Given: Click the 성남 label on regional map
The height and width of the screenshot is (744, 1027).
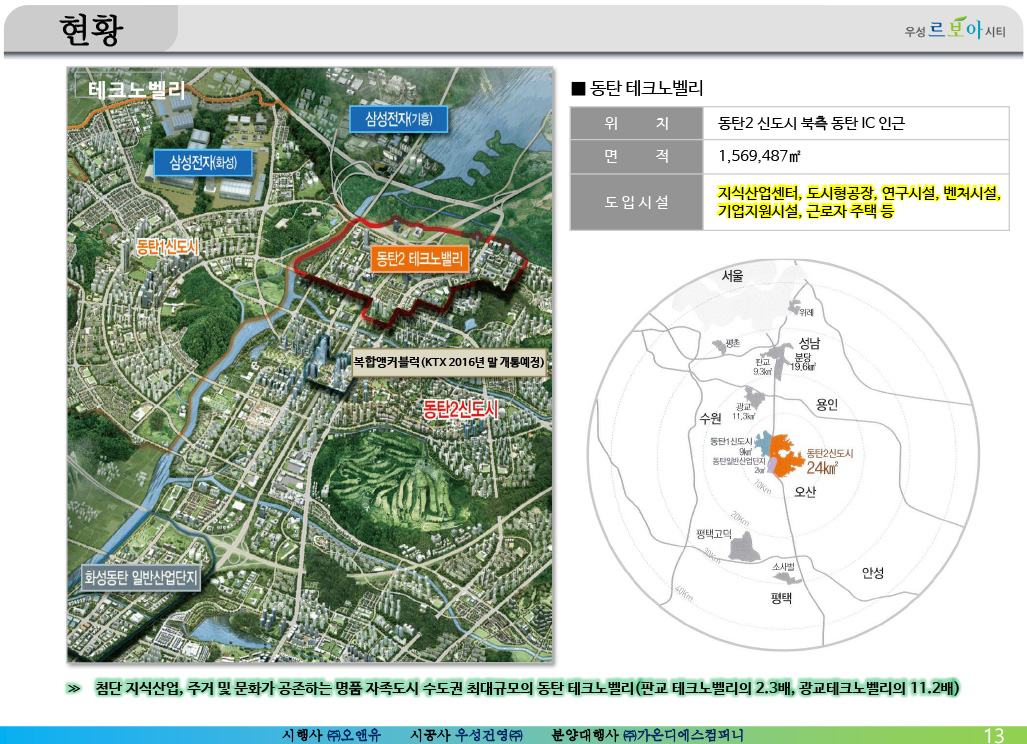Looking at the screenshot, I should [810, 343].
